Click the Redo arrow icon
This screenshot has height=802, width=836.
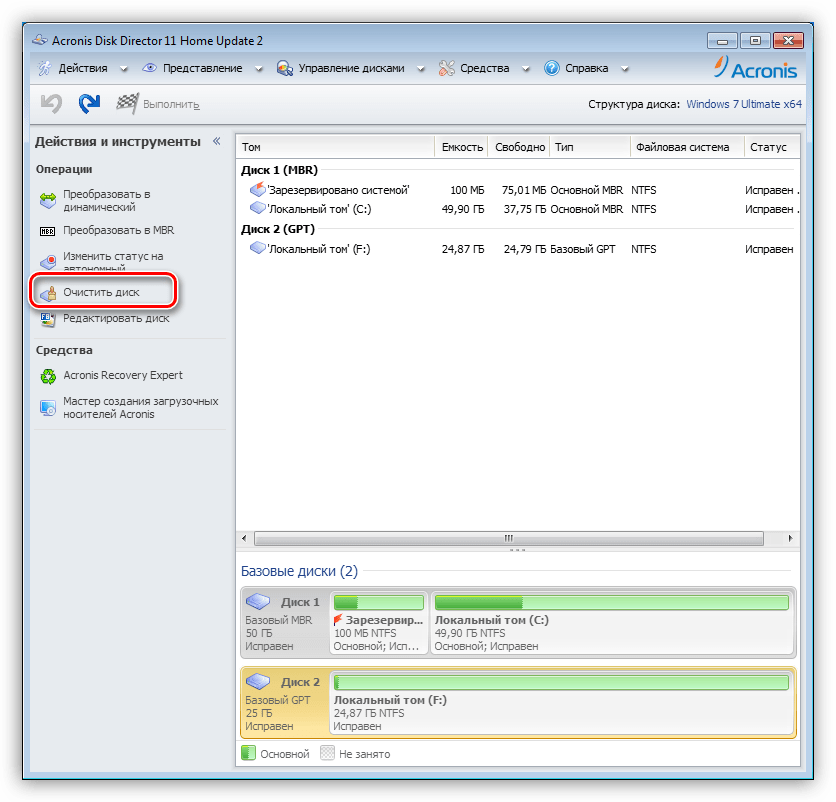(89, 103)
